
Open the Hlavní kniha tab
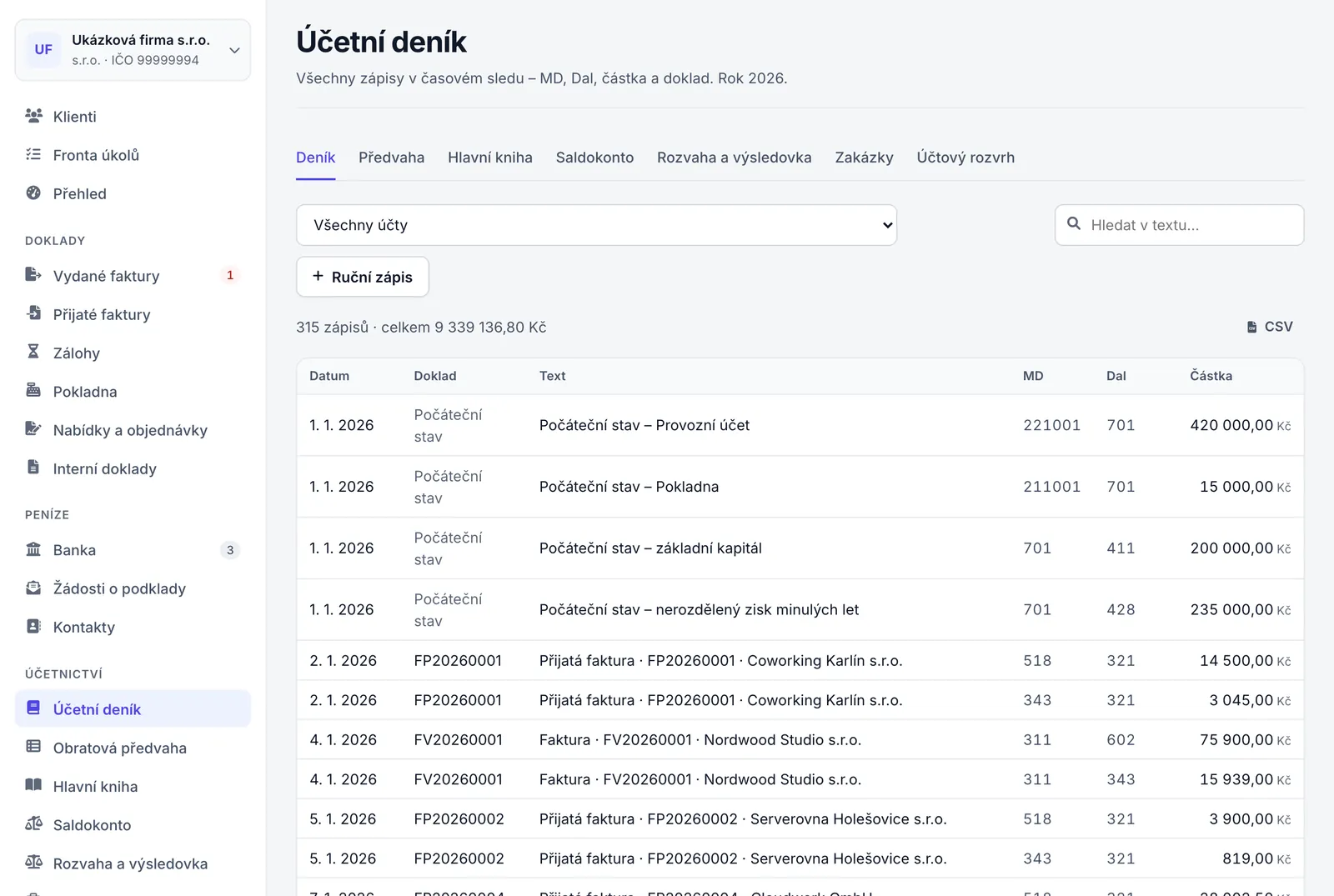[x=489, y=158]
